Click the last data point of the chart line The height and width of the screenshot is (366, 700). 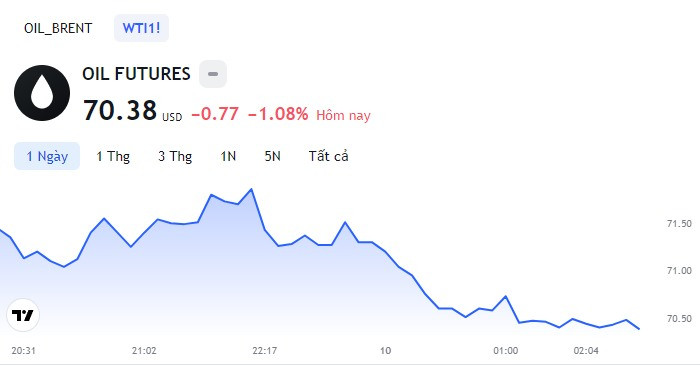(x=639, y=329)
